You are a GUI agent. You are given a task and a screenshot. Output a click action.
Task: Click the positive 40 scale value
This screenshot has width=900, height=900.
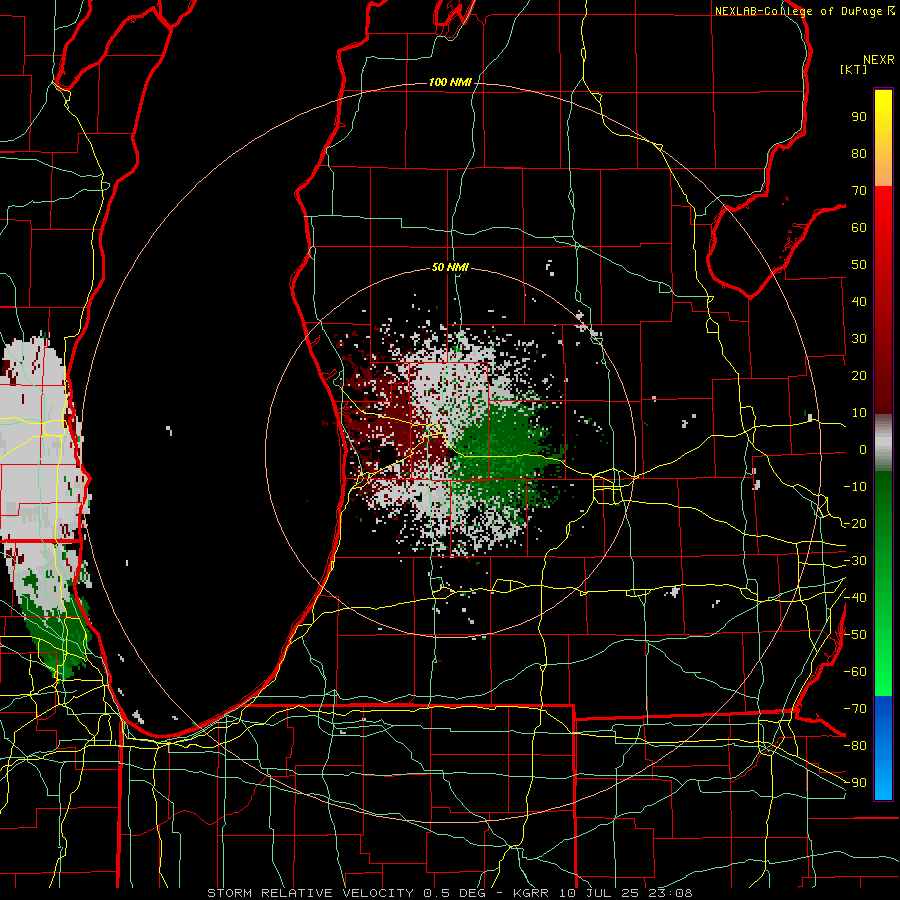point(859,302)
